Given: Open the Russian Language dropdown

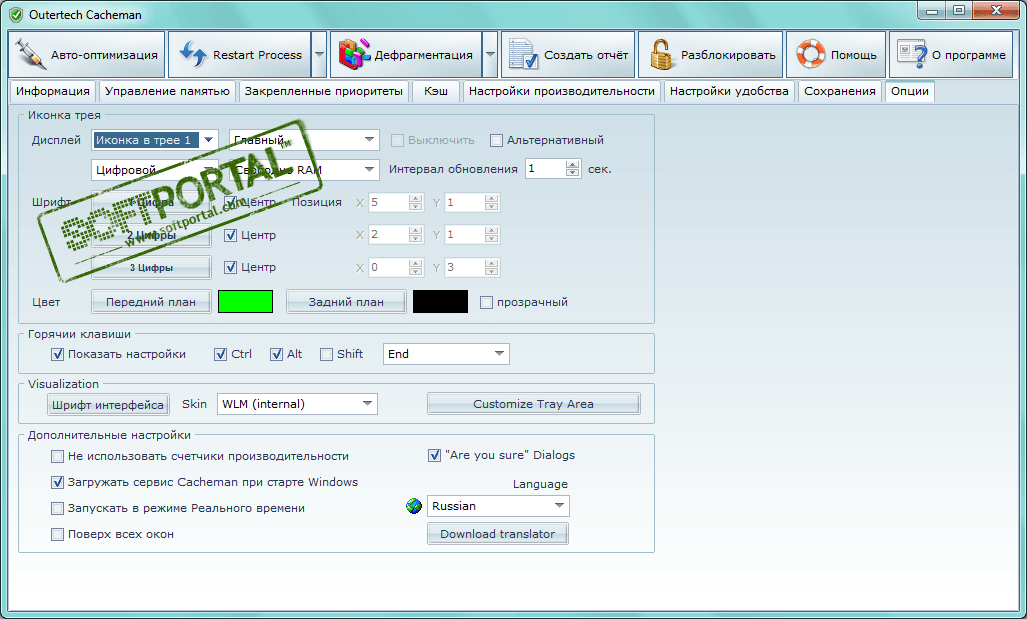Looking at the screenshot, I should (559, 506).
